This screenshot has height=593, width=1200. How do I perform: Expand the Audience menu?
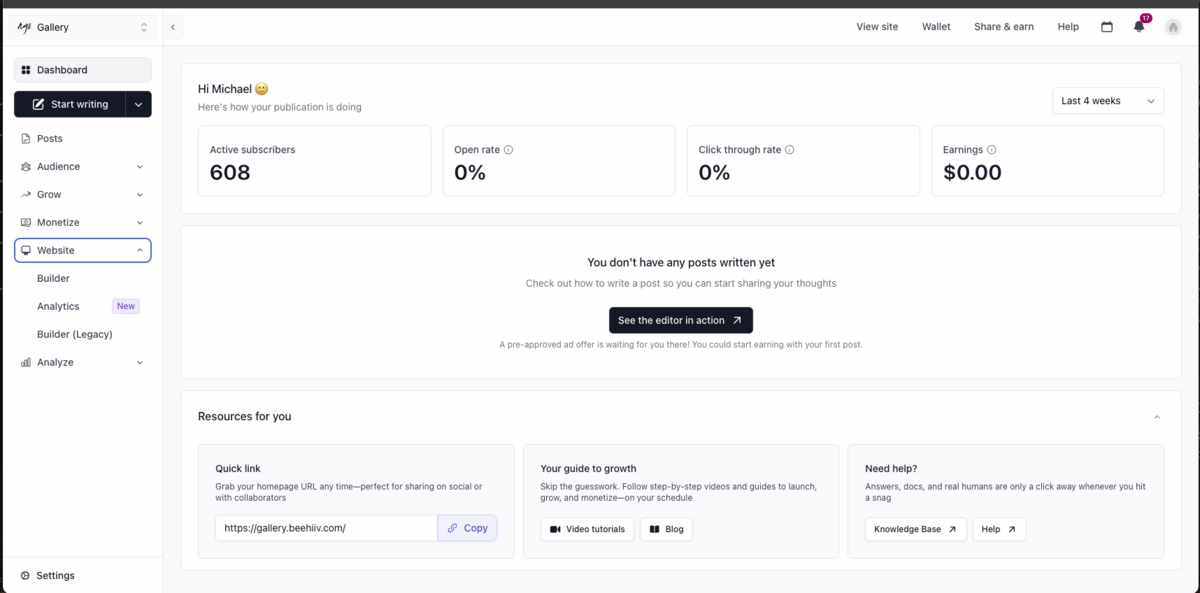coord(82,166)
